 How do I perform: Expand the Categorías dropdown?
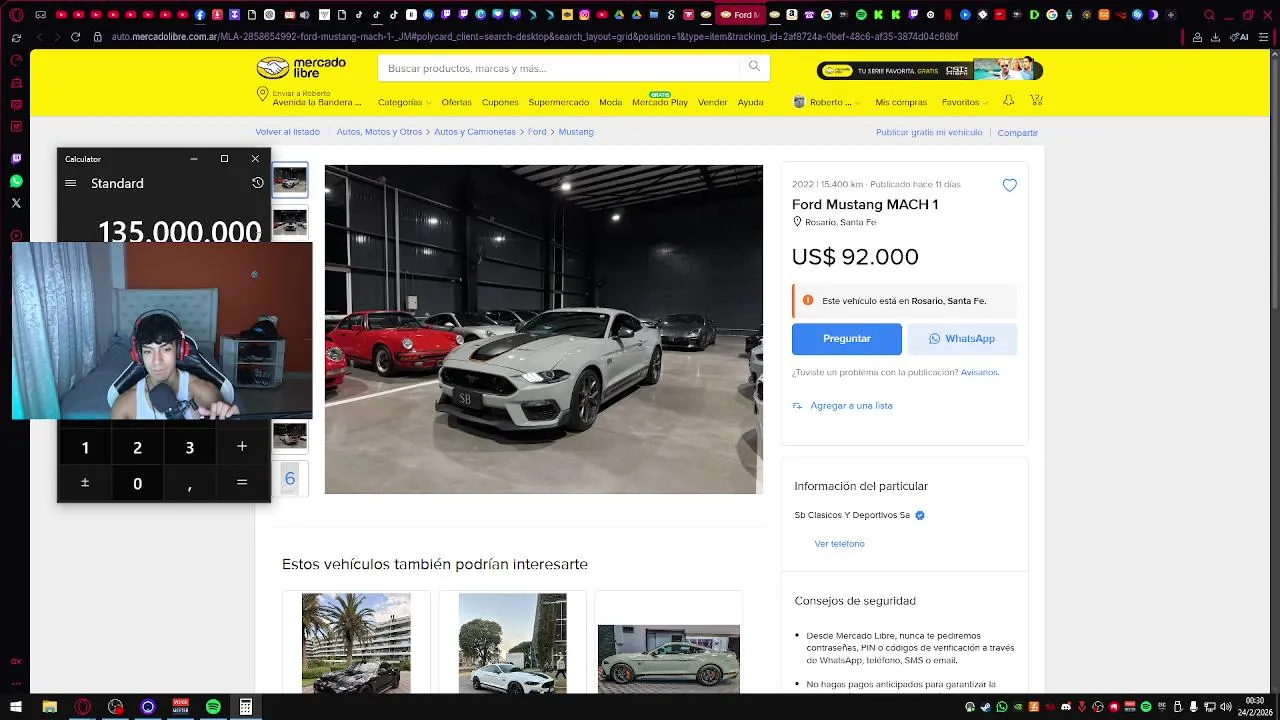[x=404, y=102]
